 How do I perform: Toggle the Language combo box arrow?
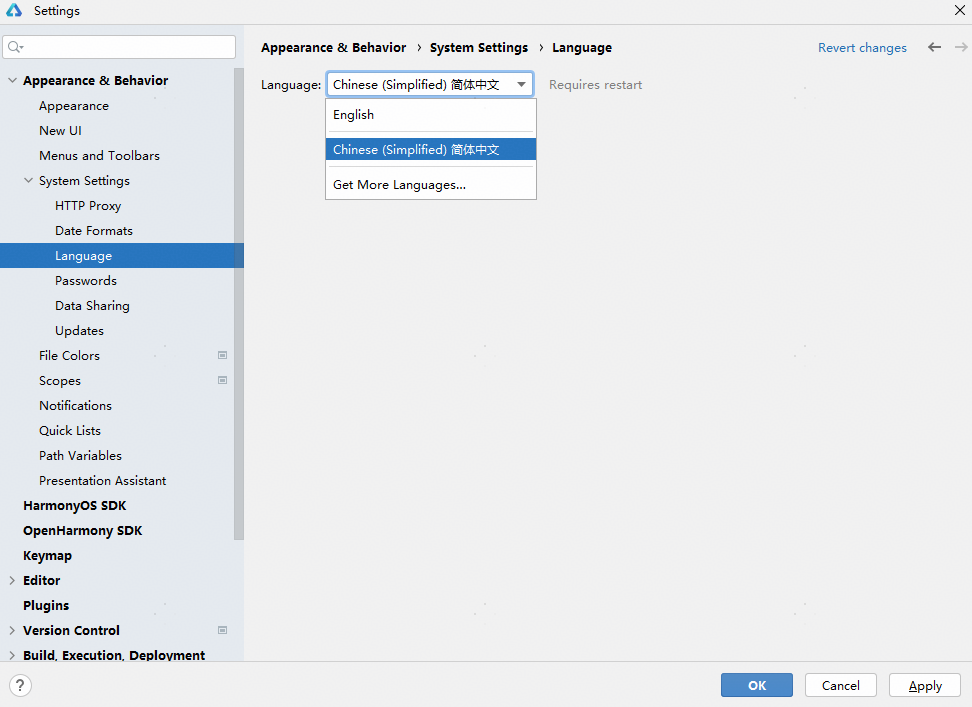coord(521,85)
